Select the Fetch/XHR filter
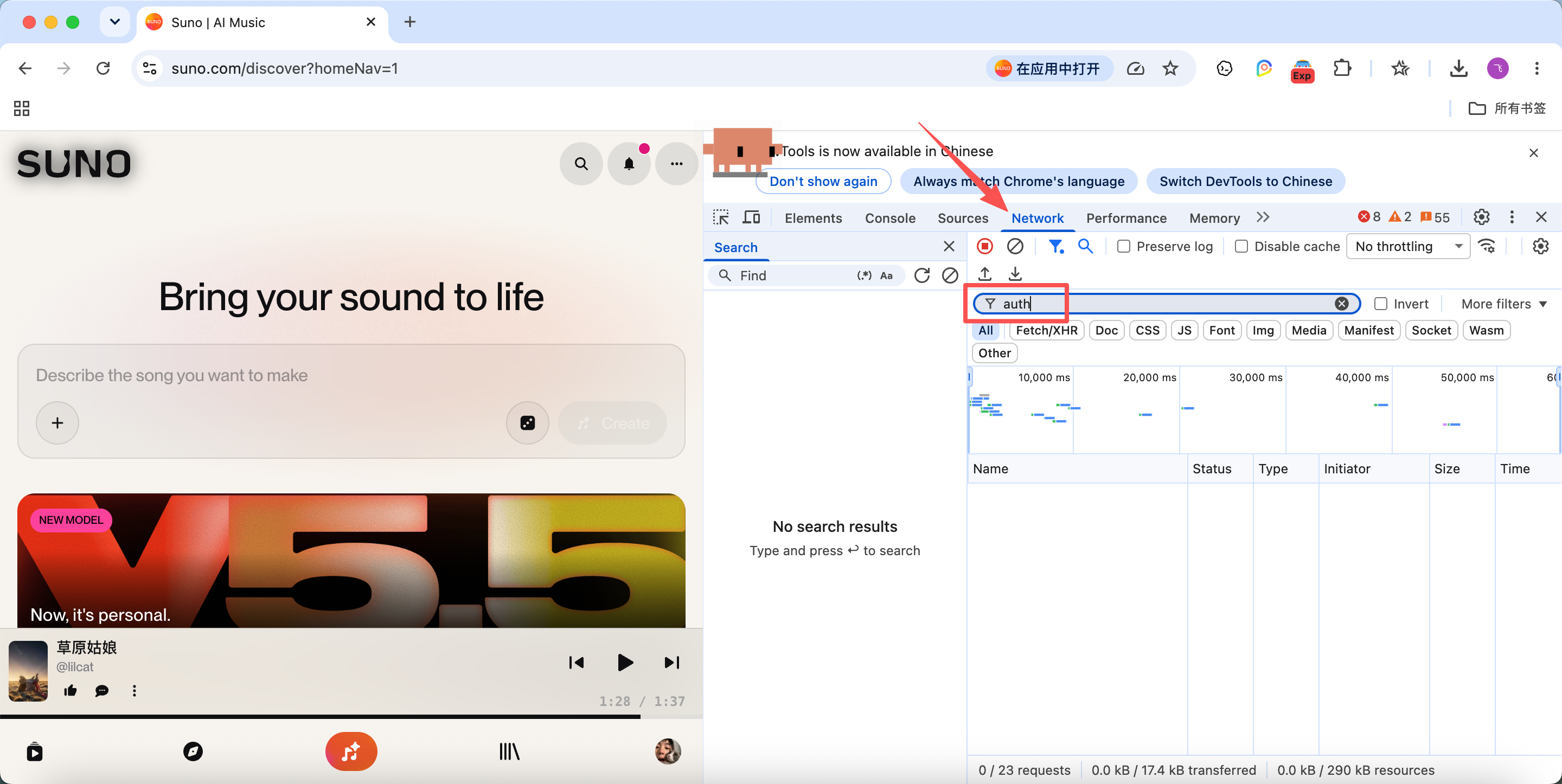The image size is (1562, 784). click(x=1047, y=330)
